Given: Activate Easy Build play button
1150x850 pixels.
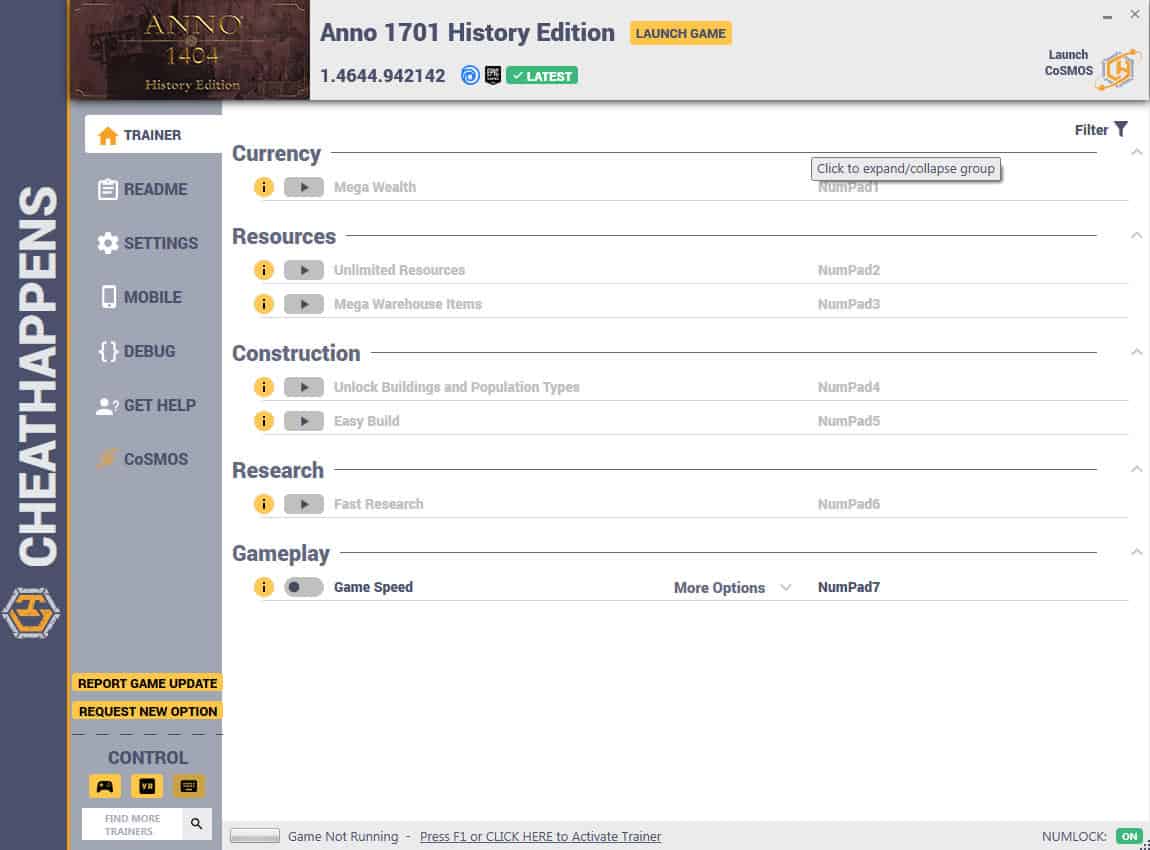Looking at the screenshot, I should (304, 421).
